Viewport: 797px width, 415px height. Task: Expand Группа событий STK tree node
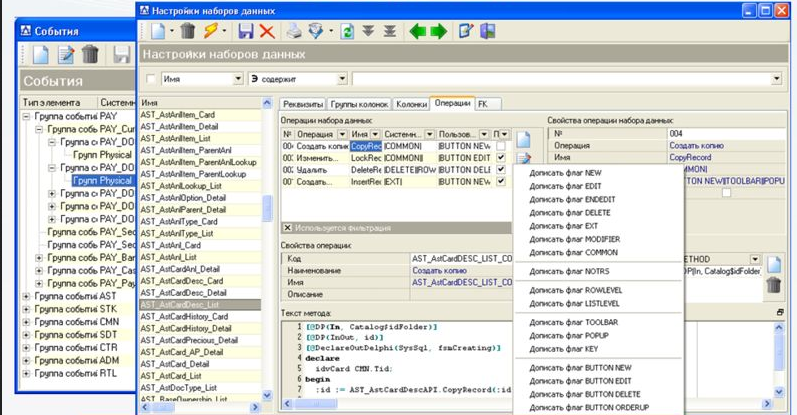click(26, 309)
